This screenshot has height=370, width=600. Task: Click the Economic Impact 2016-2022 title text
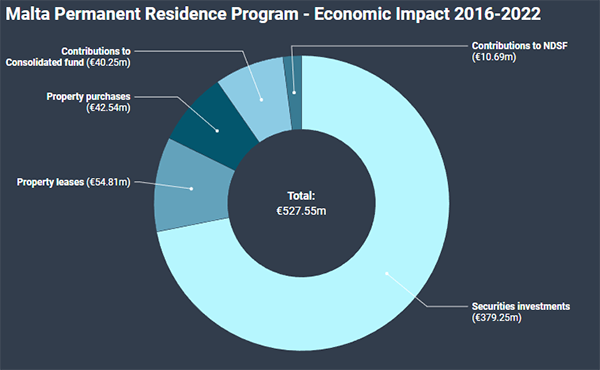click(427, 14)
